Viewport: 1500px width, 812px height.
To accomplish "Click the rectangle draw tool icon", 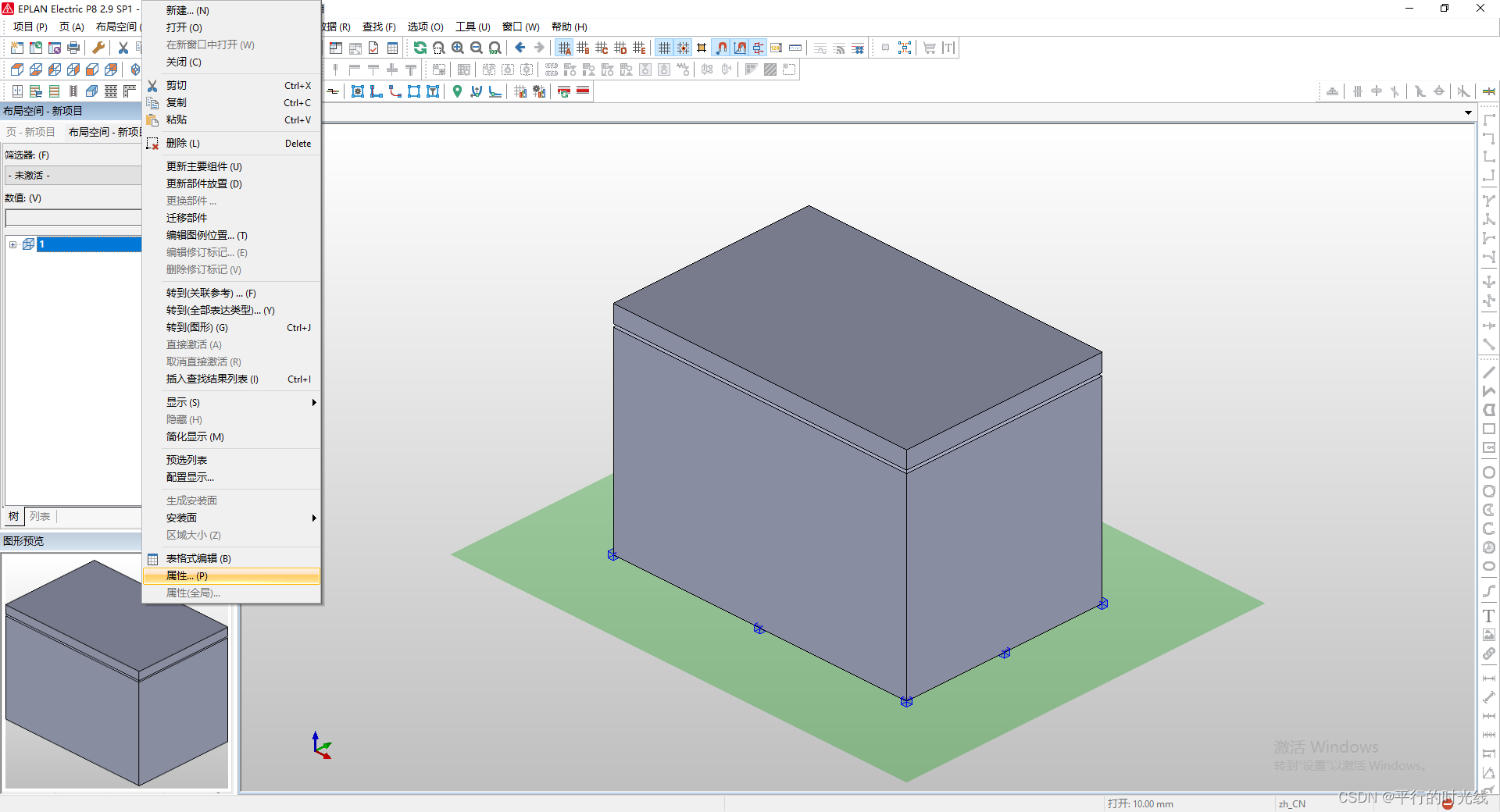I will tap(1489, 429).
